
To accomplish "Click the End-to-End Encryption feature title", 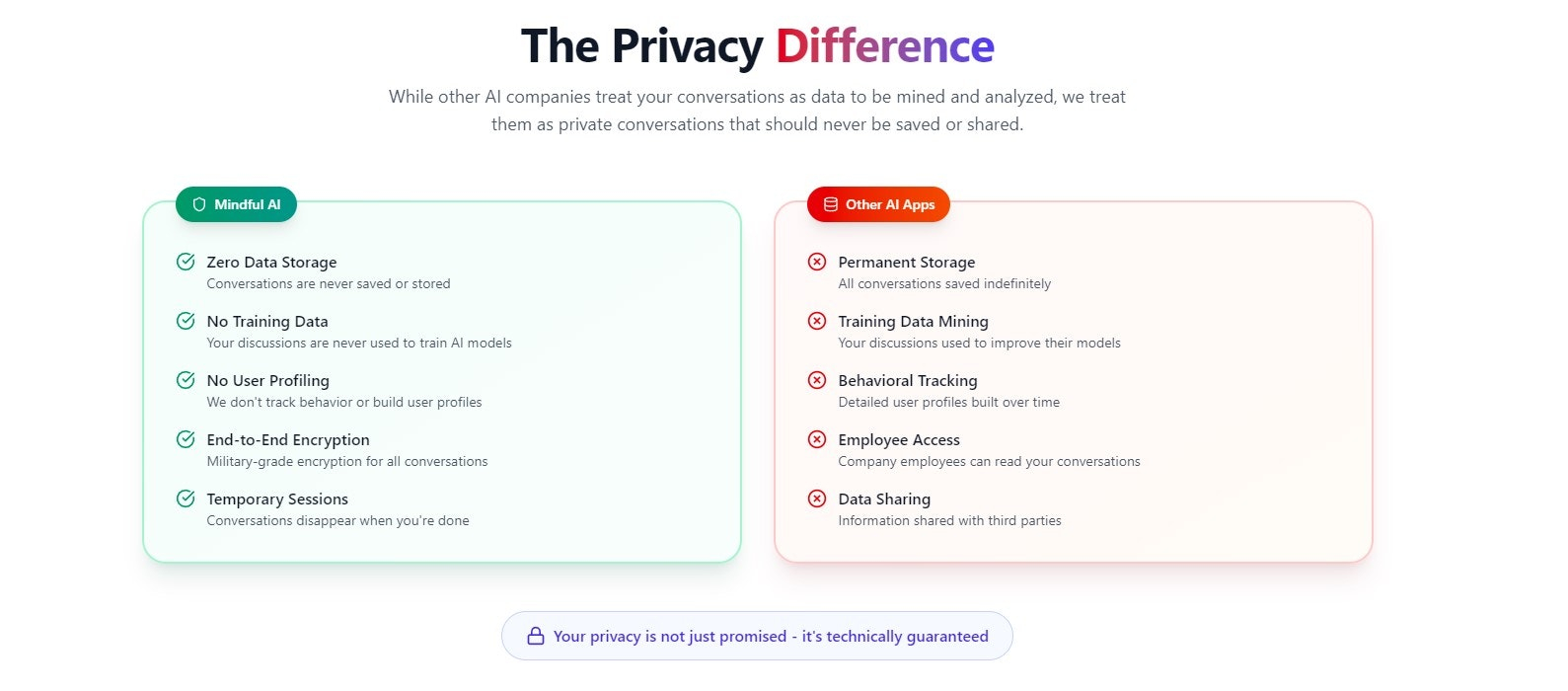I will click(288, 440).
